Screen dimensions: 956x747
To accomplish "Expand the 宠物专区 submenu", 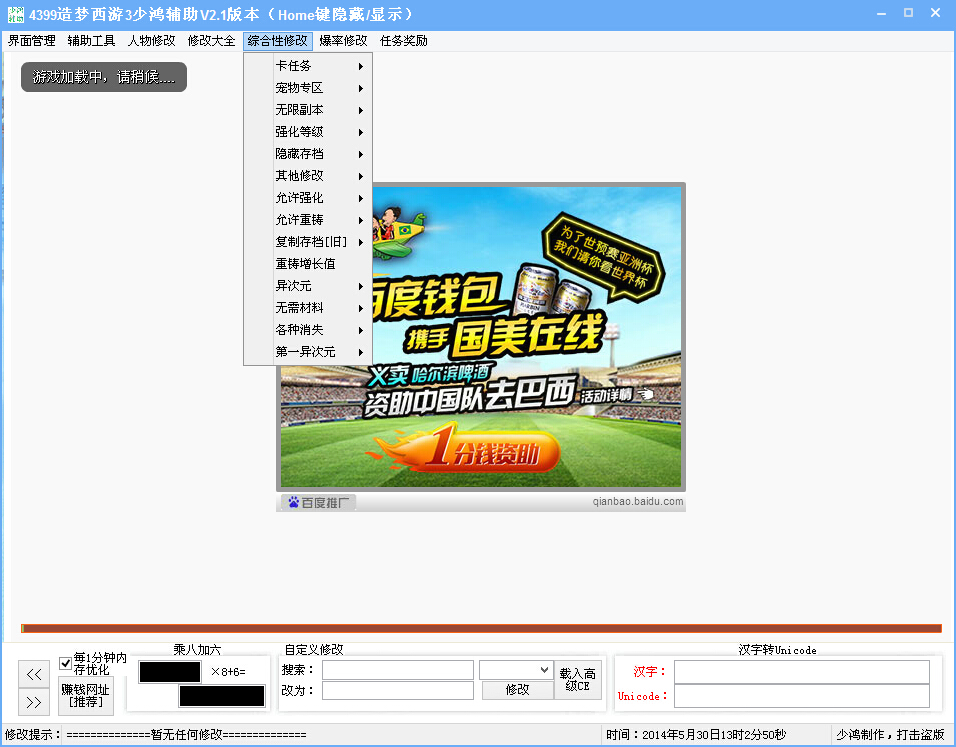I will 308,88.
